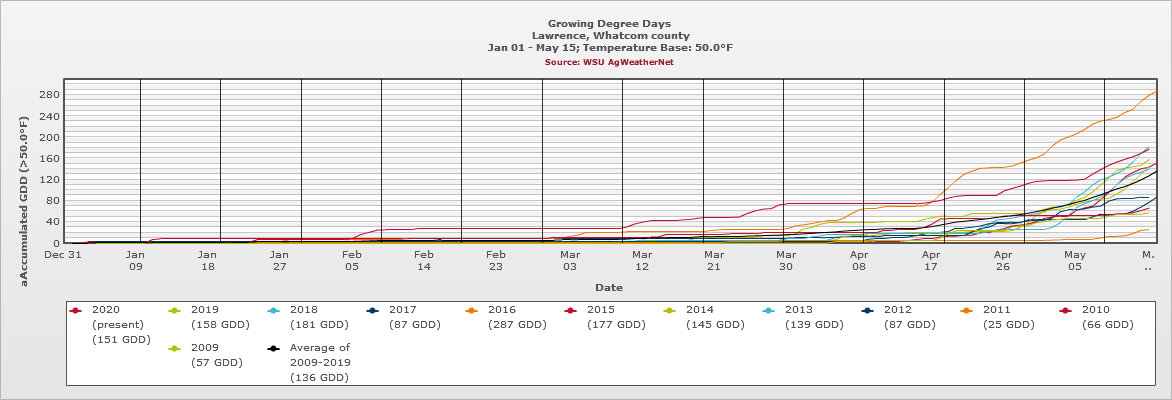
Task: Select the Mar 30 x-axis date label
Action: tap(785, 261)
